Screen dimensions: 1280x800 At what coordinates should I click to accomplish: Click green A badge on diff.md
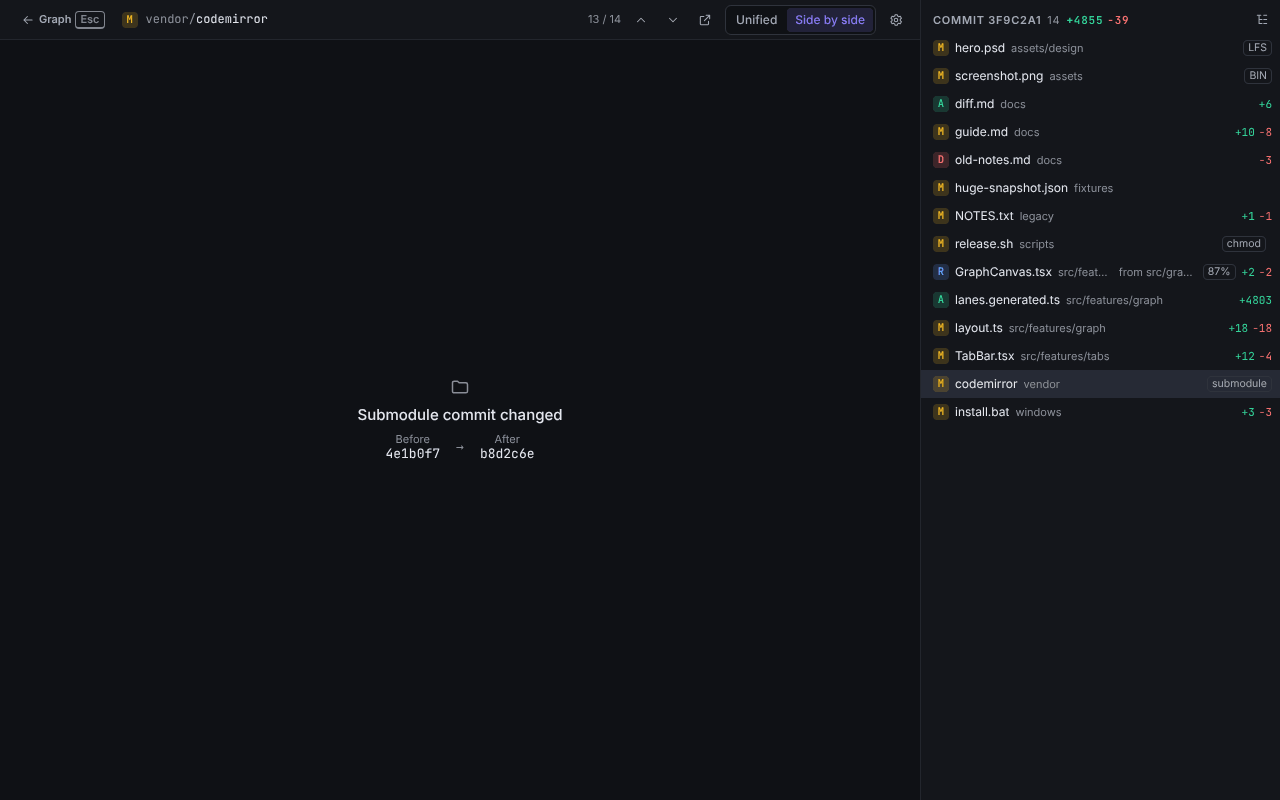[941, 104]
